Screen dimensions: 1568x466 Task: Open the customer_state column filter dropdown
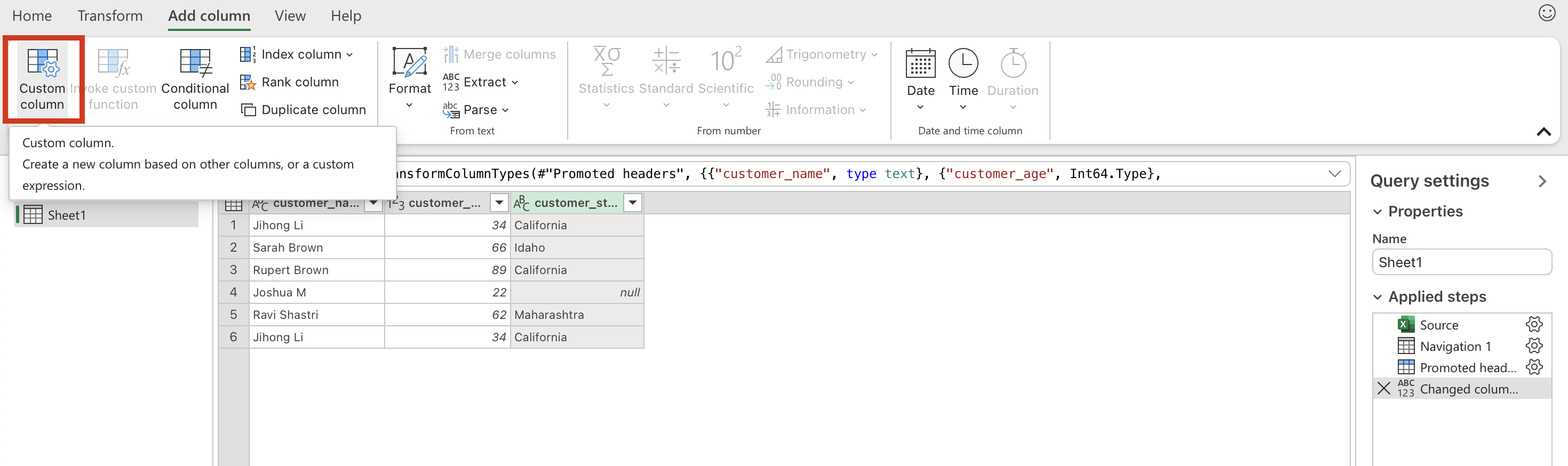633,203
